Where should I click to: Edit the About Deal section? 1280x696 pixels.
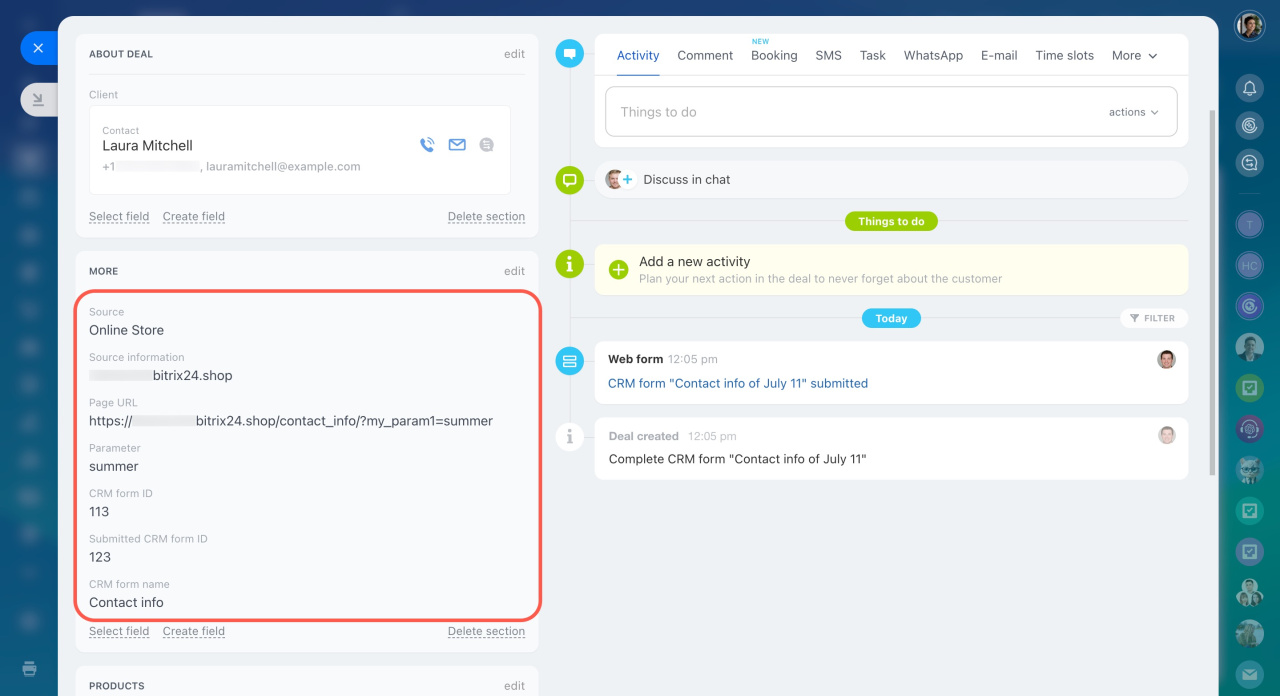click(514, 54)
